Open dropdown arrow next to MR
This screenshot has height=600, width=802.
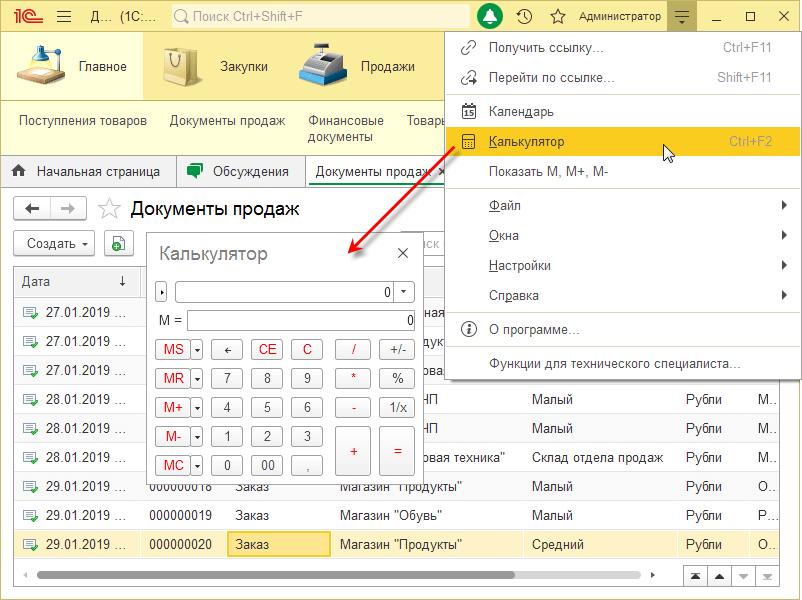point(197,379)
